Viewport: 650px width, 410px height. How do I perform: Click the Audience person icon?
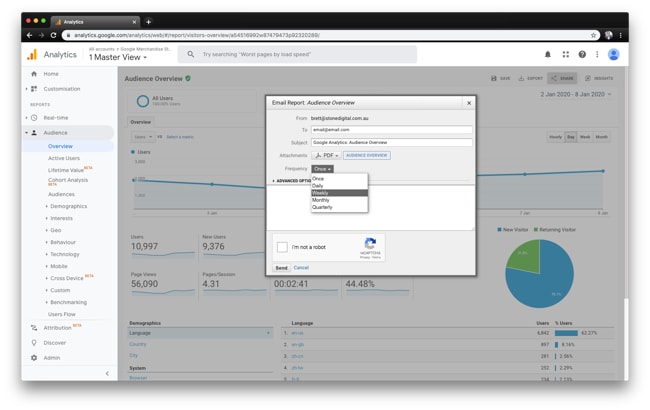34,133
